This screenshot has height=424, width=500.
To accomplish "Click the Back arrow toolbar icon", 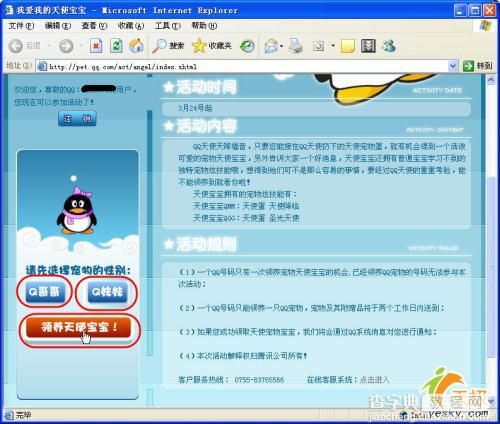I will [15, 46].
